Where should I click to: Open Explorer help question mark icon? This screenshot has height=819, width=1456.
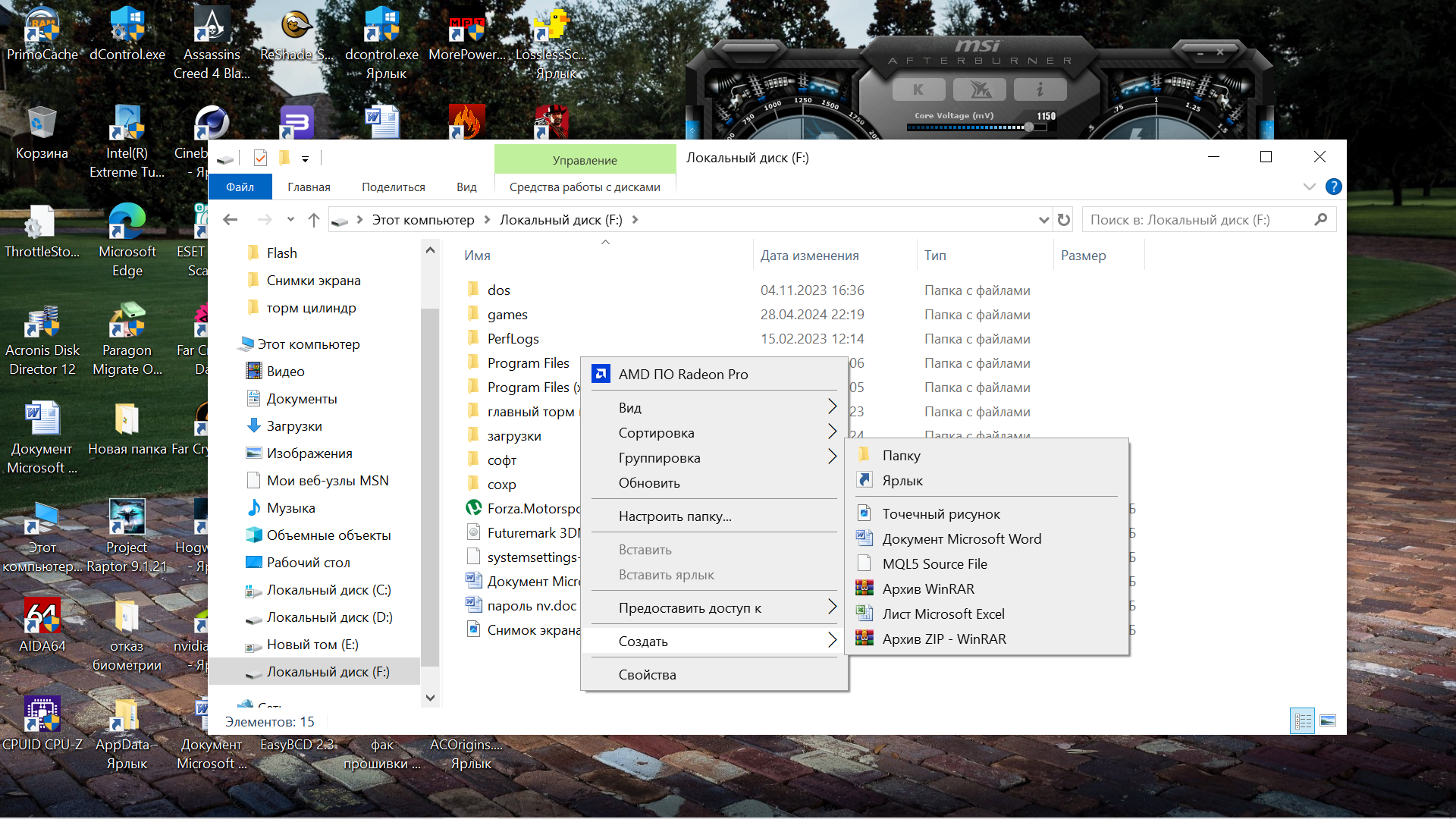(x=1333, y=187)
